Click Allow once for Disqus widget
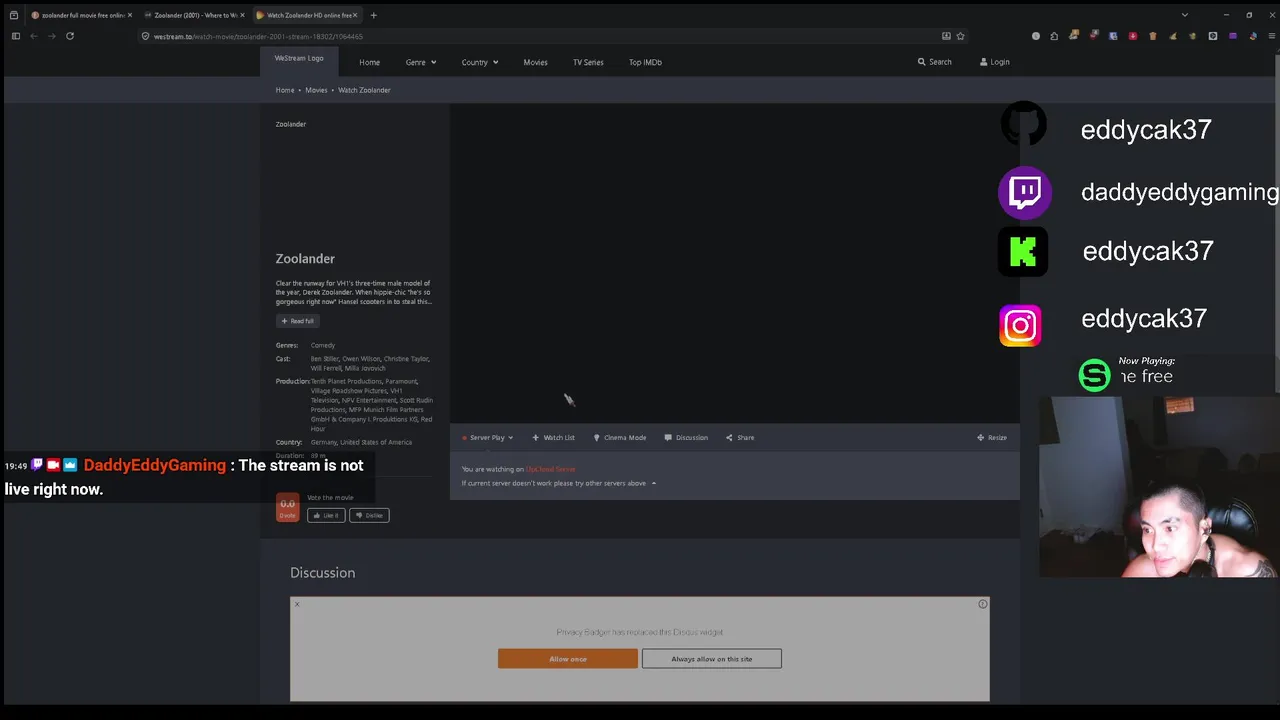Image resolution: width=1280 pixels, height=720 pixels. tap(568, 658)
